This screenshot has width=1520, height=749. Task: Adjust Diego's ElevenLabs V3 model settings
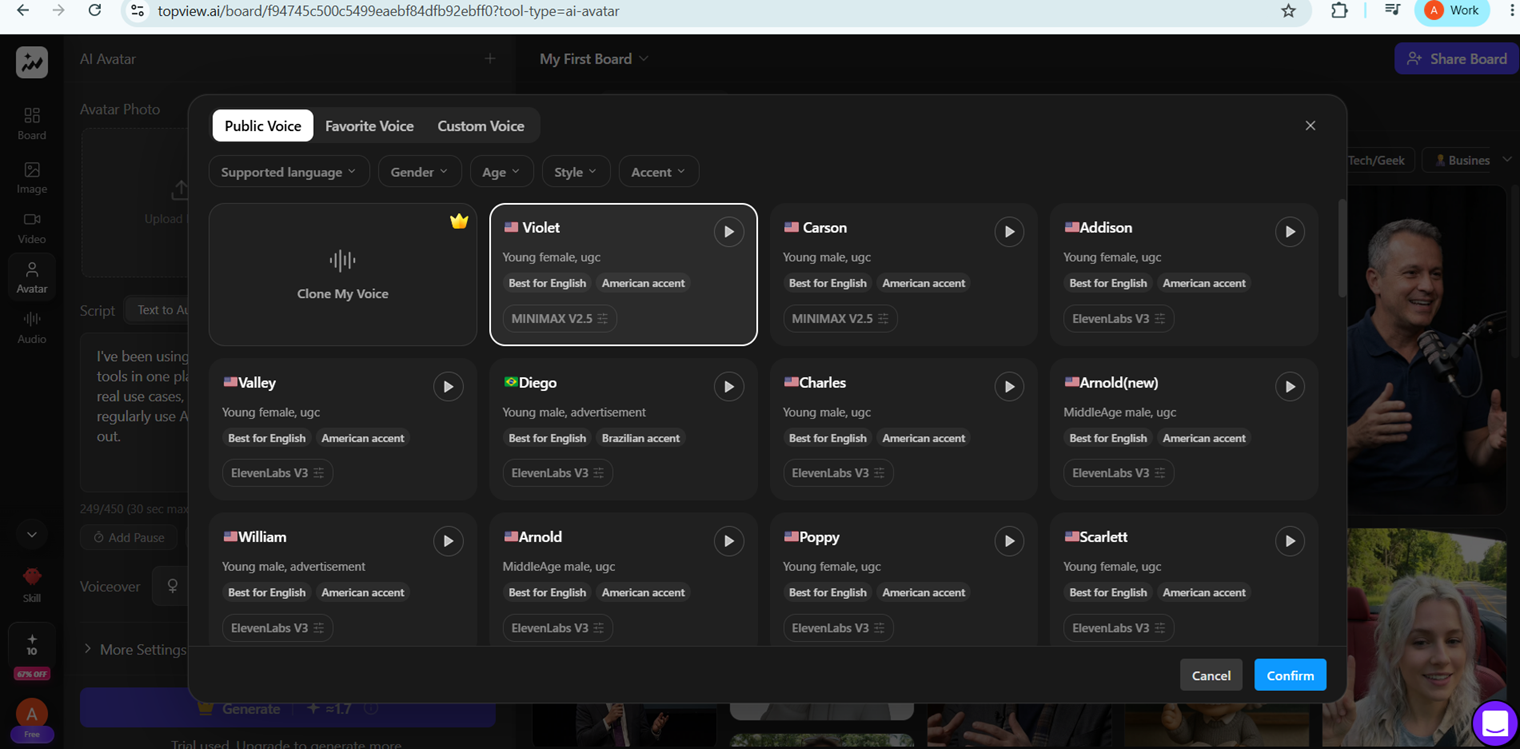pyautogui.click(x=558, y=473)
